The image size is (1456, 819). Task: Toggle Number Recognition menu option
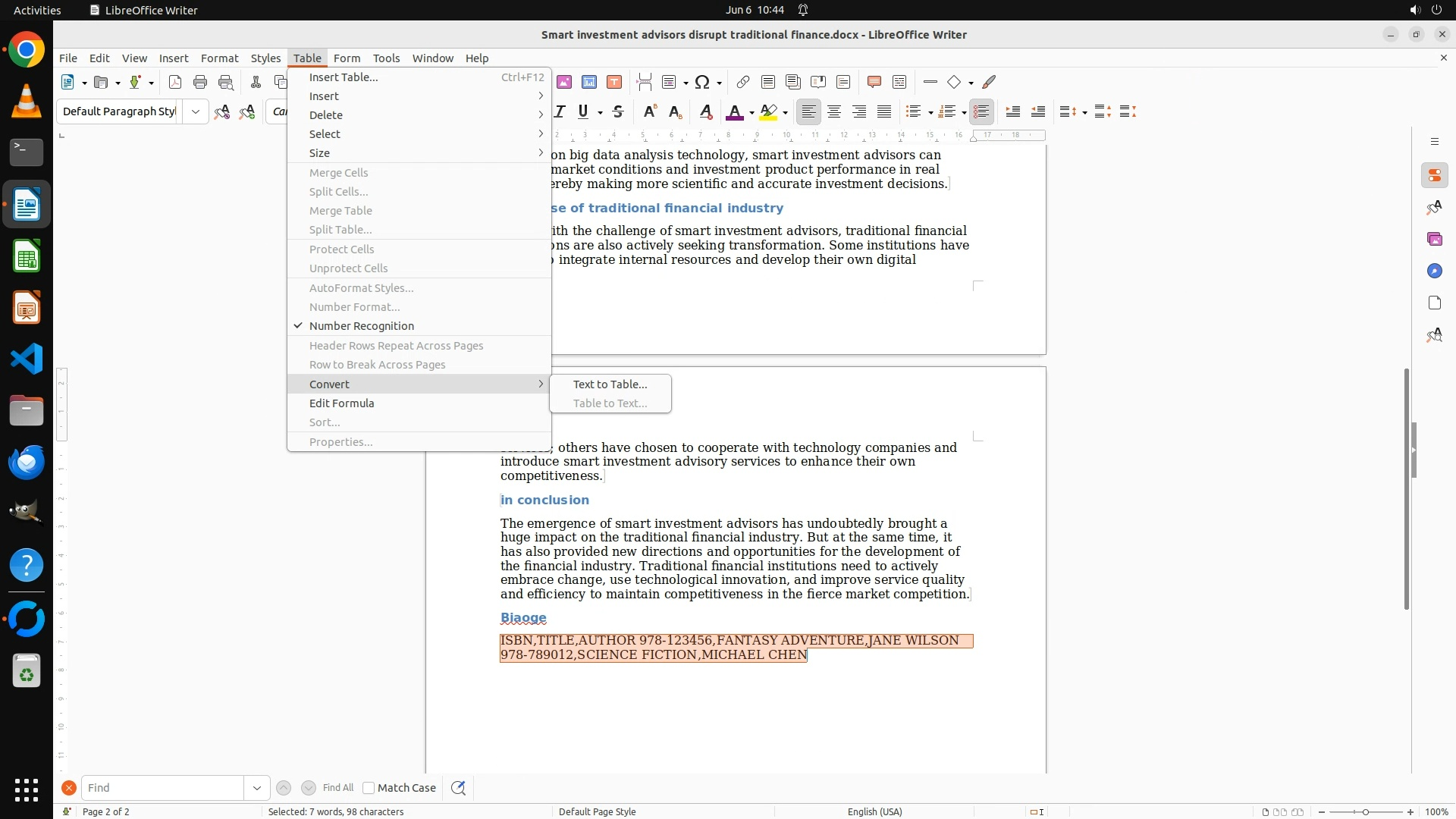tap(362, 326)
